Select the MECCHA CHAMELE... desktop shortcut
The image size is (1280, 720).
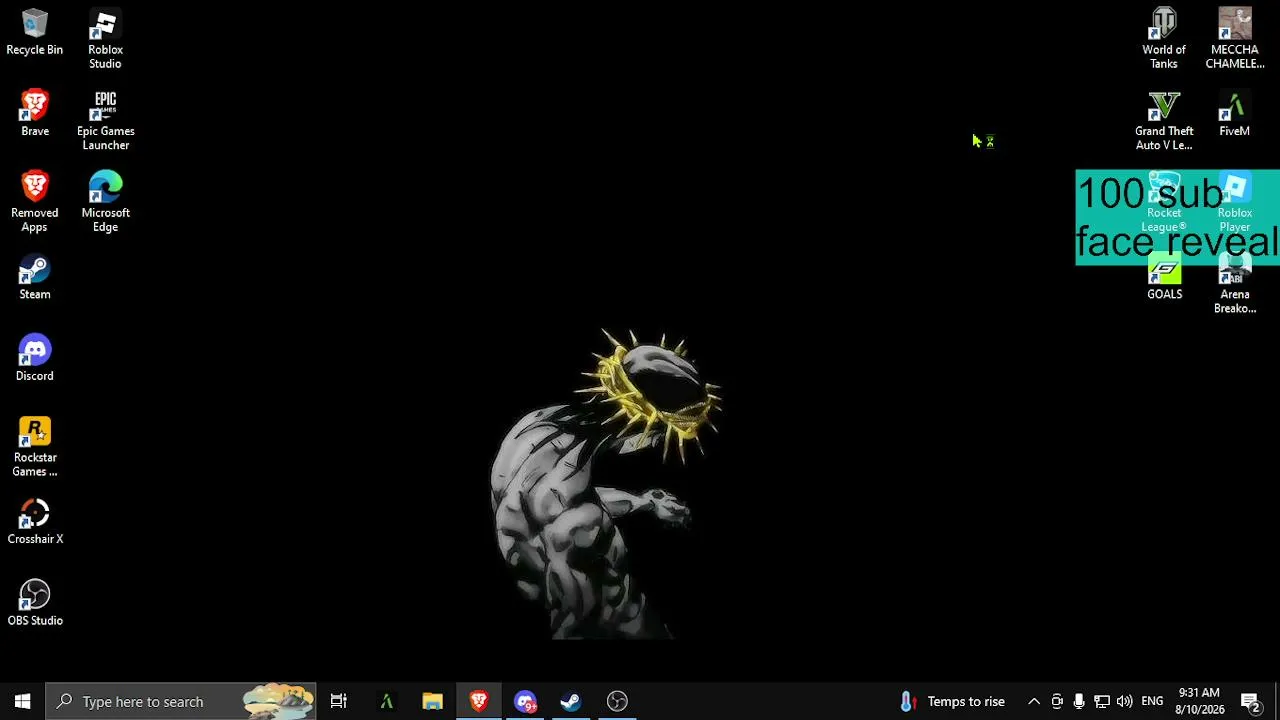pyautogui.click(x=1235, y=40)
